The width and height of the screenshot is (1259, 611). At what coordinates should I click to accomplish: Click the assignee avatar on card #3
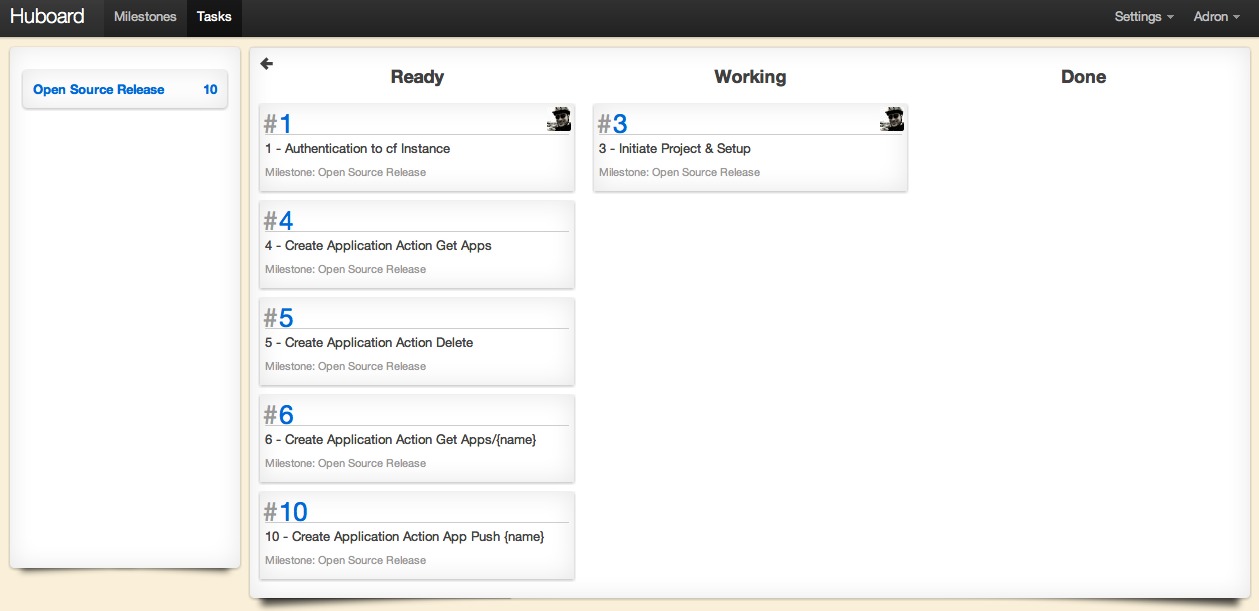891,118
